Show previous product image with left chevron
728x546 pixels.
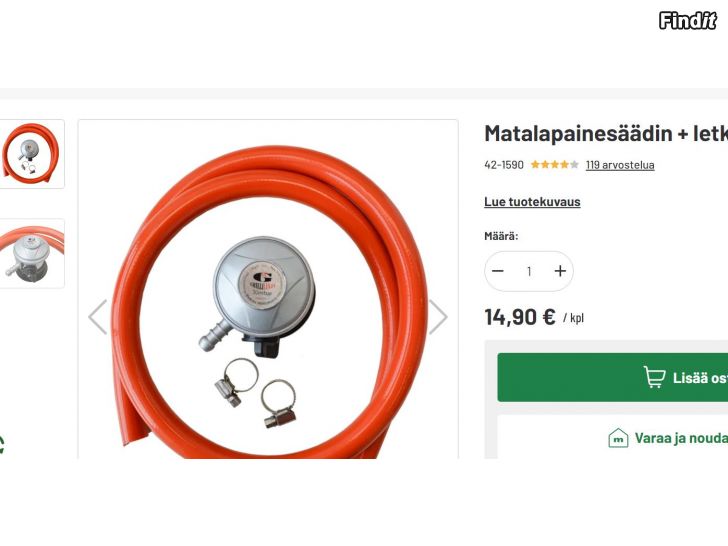(98, 317)
